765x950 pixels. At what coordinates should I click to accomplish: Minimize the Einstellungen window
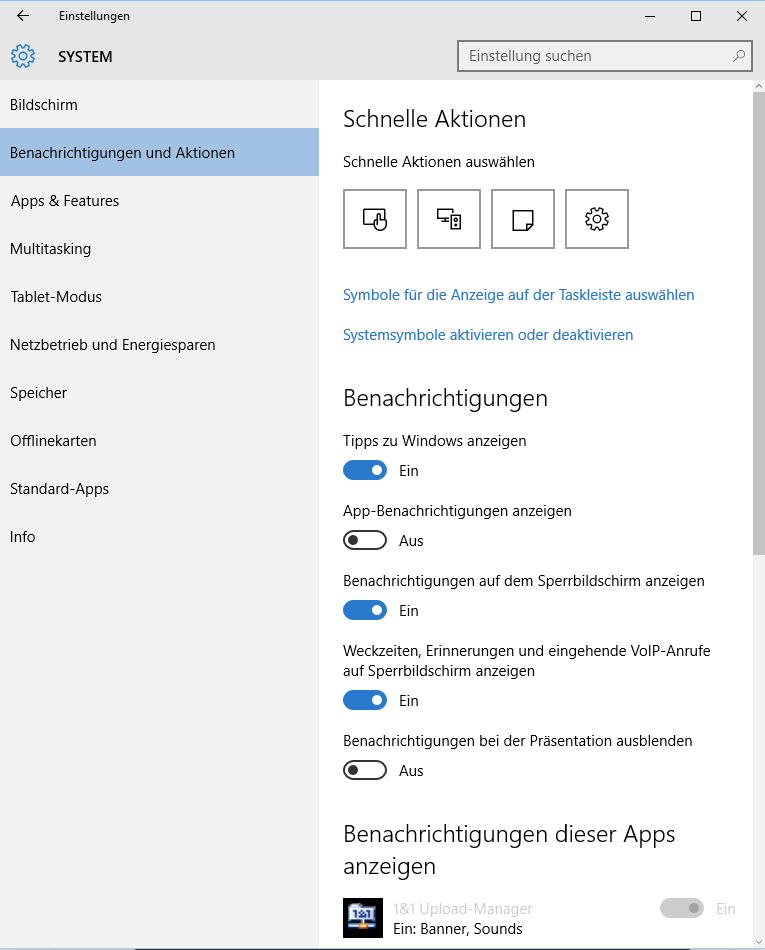(x=650, y=16)
